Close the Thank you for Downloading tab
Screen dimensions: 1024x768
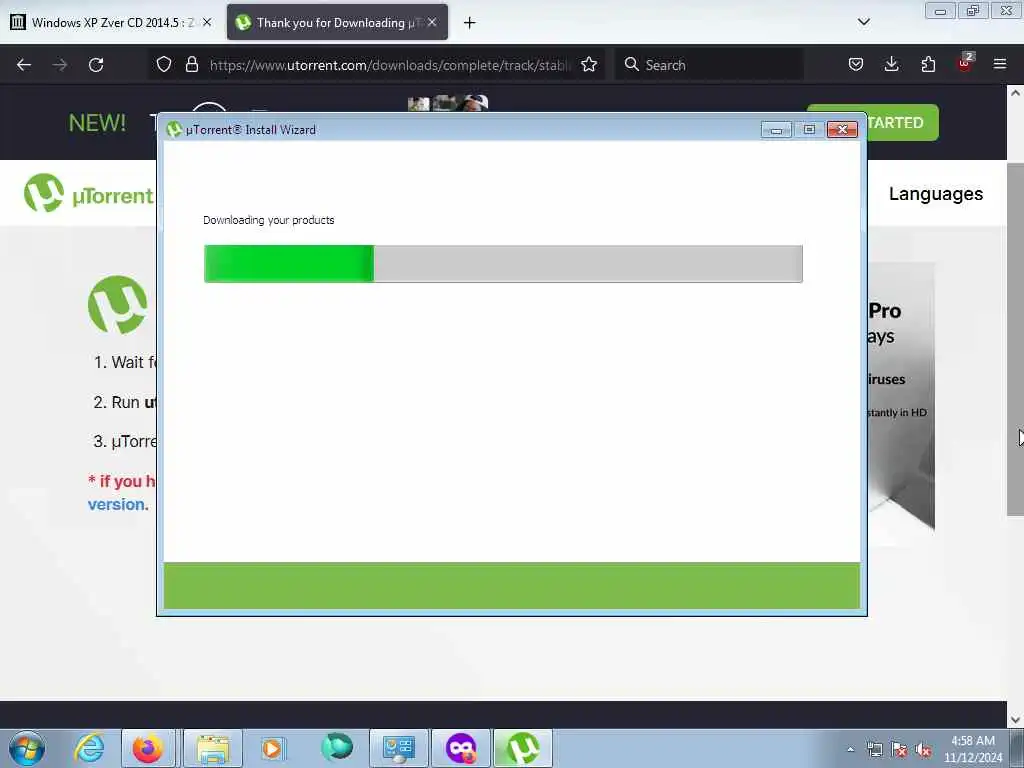point(432,22)
